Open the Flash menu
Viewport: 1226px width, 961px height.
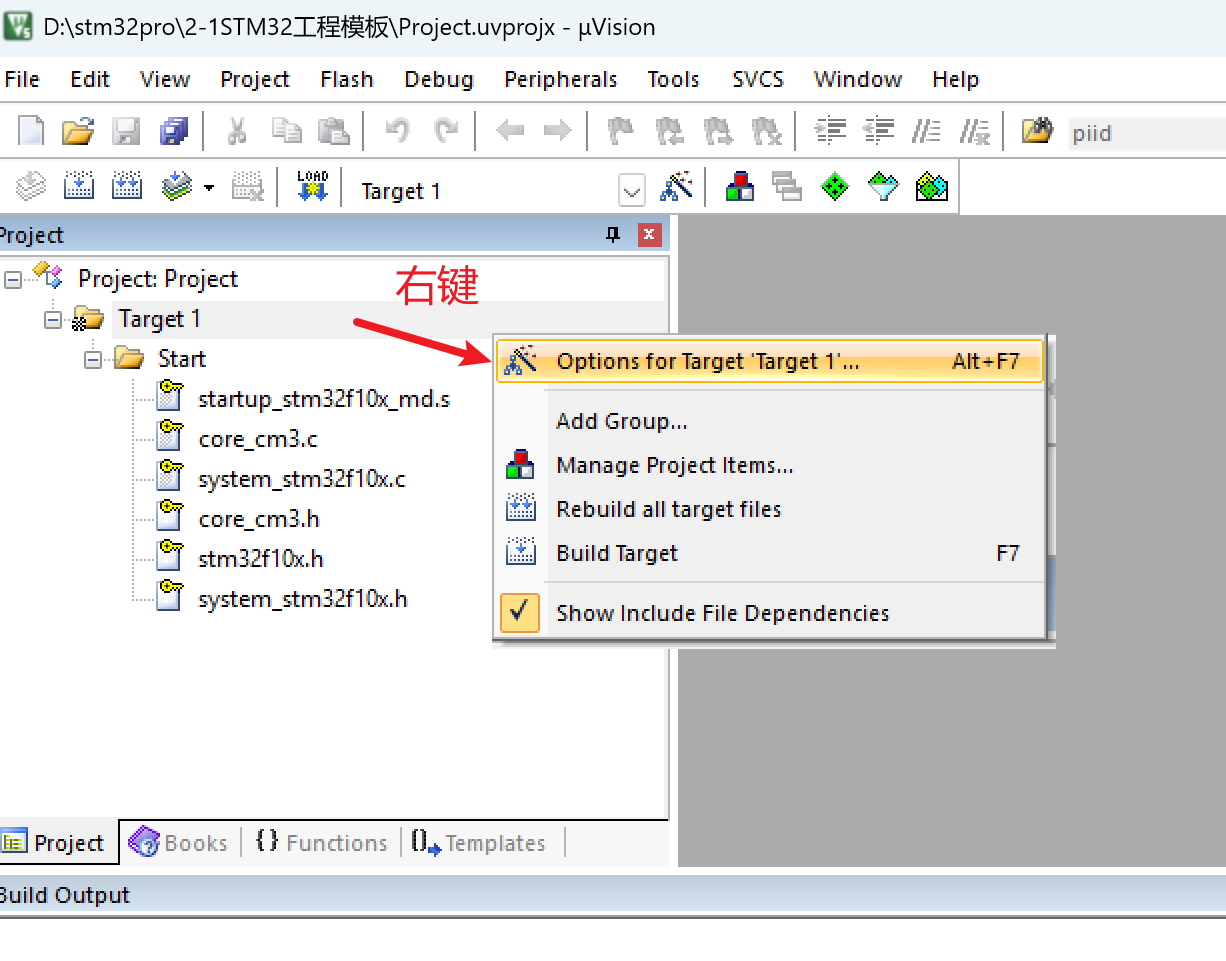pyautogui.click(x=347, y=79)
